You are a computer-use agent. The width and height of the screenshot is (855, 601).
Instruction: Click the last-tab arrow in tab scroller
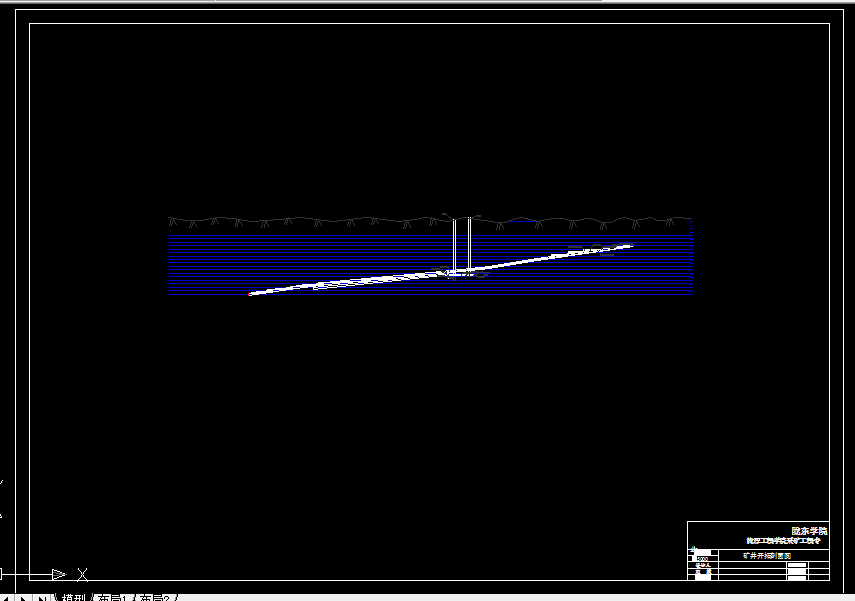pos(41,598)
